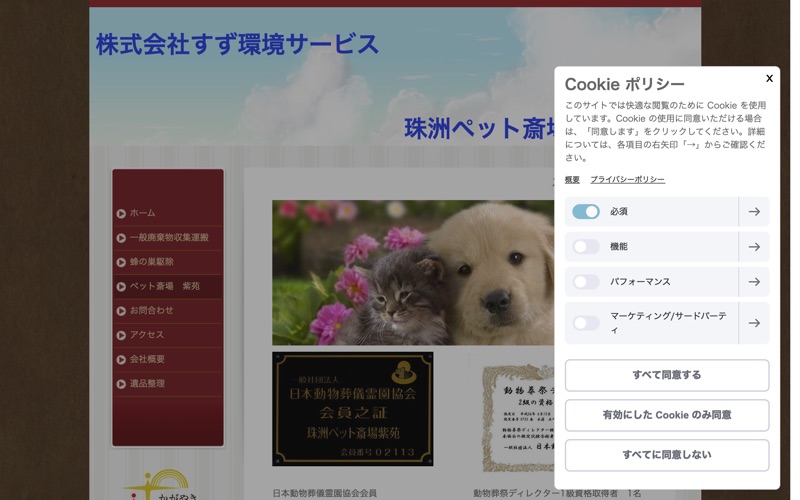
Task: Click 有効にした Cookie のみ同意 button
Action: click(x=667, y=415)
